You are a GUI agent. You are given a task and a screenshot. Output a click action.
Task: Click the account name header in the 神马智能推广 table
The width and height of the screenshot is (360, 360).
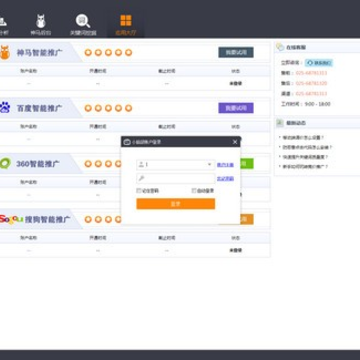click(28, 71)
